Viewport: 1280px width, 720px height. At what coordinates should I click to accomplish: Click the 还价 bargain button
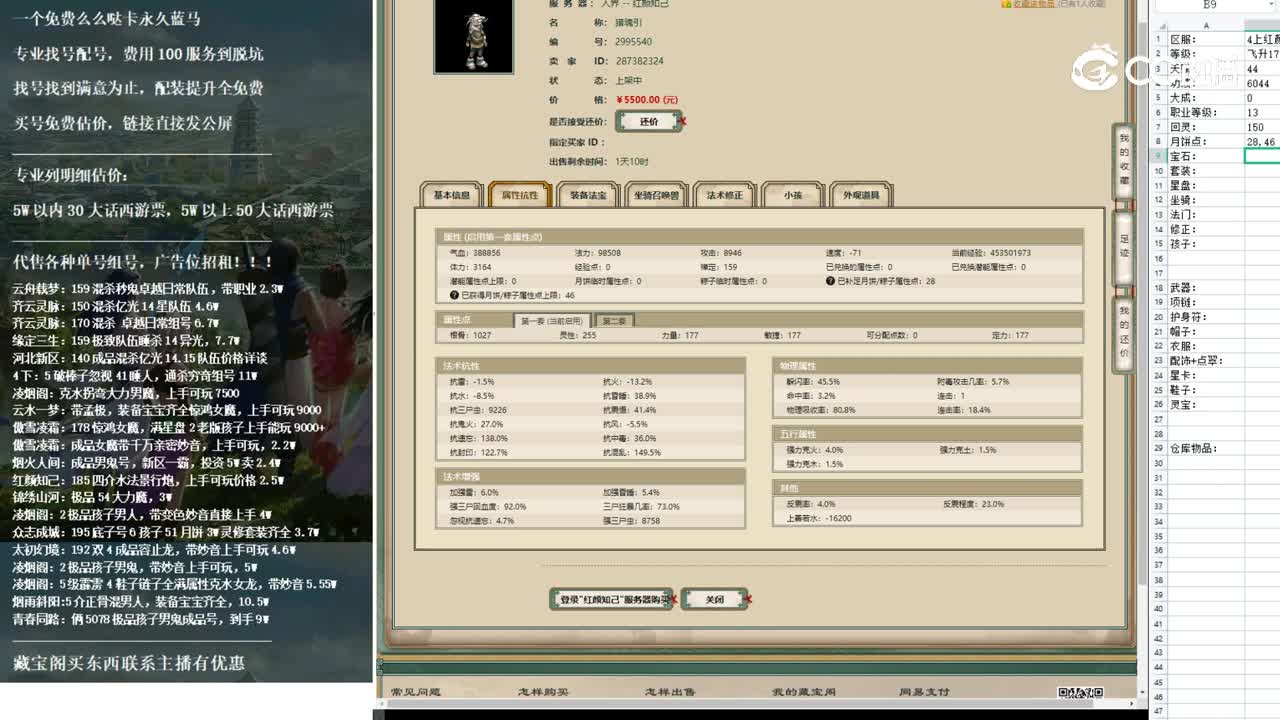click(x=649, y=121)
